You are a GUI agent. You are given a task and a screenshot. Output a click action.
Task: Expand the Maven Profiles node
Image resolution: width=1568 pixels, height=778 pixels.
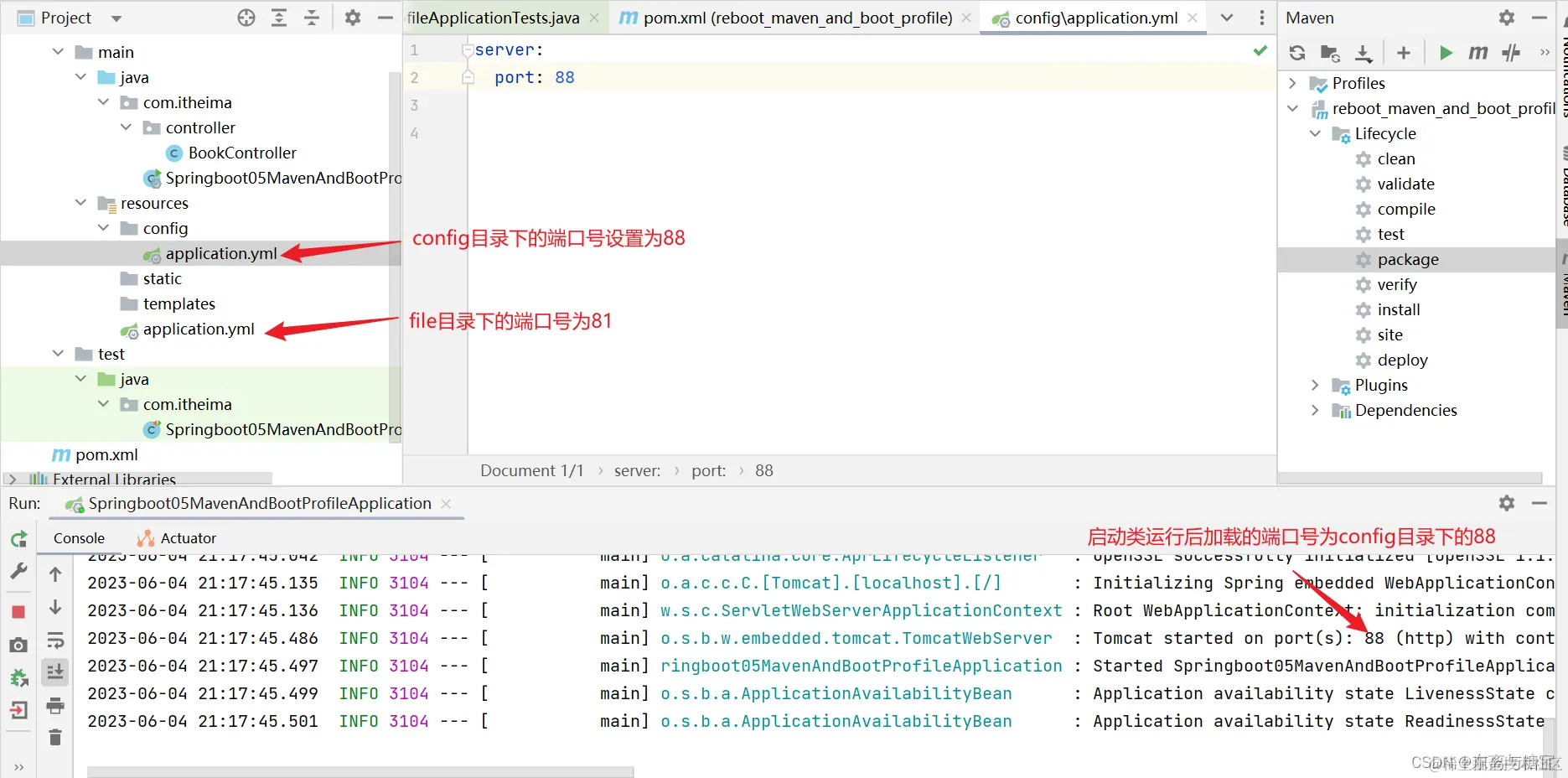(1292, 83)
